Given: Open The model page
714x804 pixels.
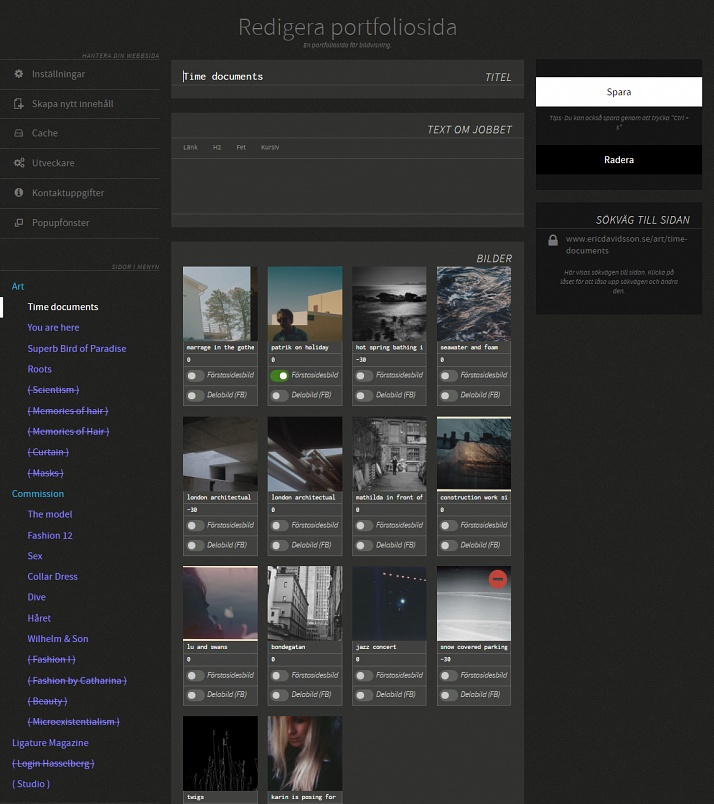Looking at the screenshot, I should (x=50, y=514).
